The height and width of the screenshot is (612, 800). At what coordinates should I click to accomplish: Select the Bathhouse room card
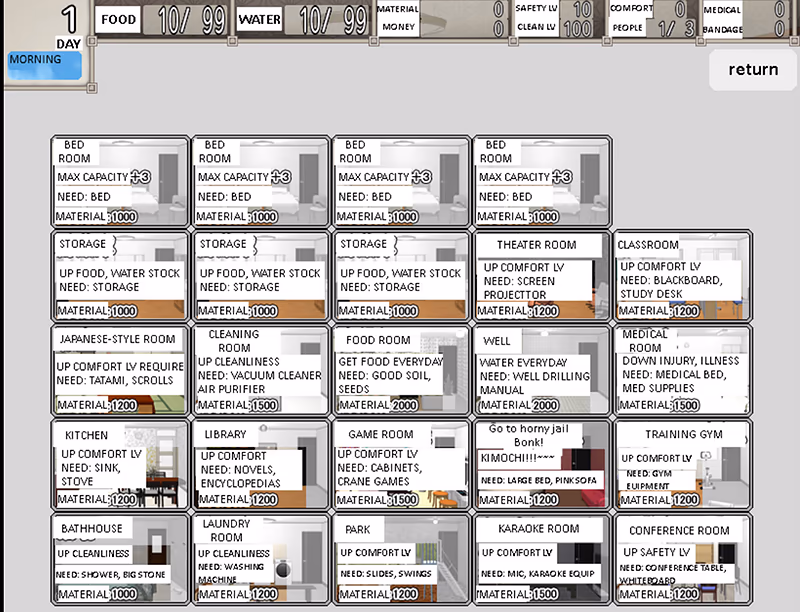click(x=120, y=559)
